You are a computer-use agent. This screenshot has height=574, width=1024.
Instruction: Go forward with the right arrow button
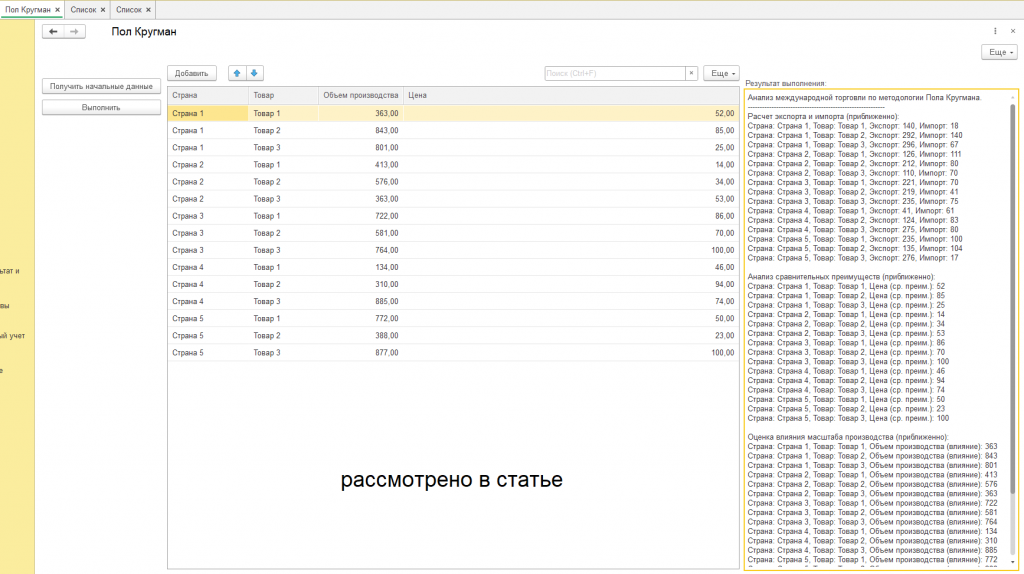[x=74, y=31]
